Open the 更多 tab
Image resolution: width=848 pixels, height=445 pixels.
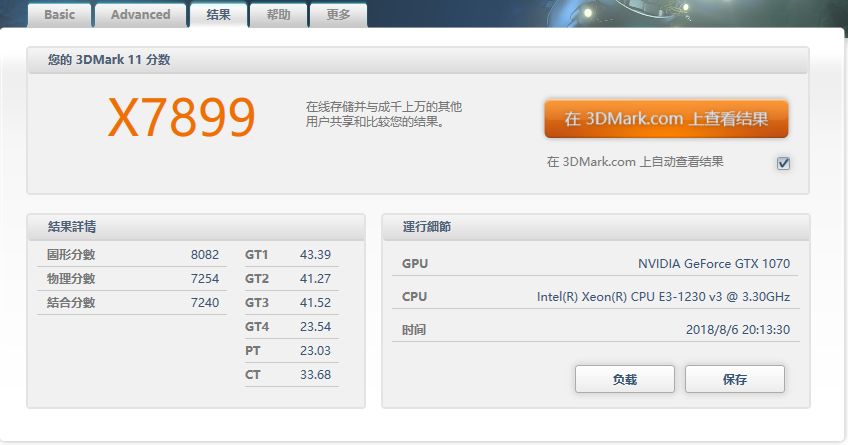(339, 15)
